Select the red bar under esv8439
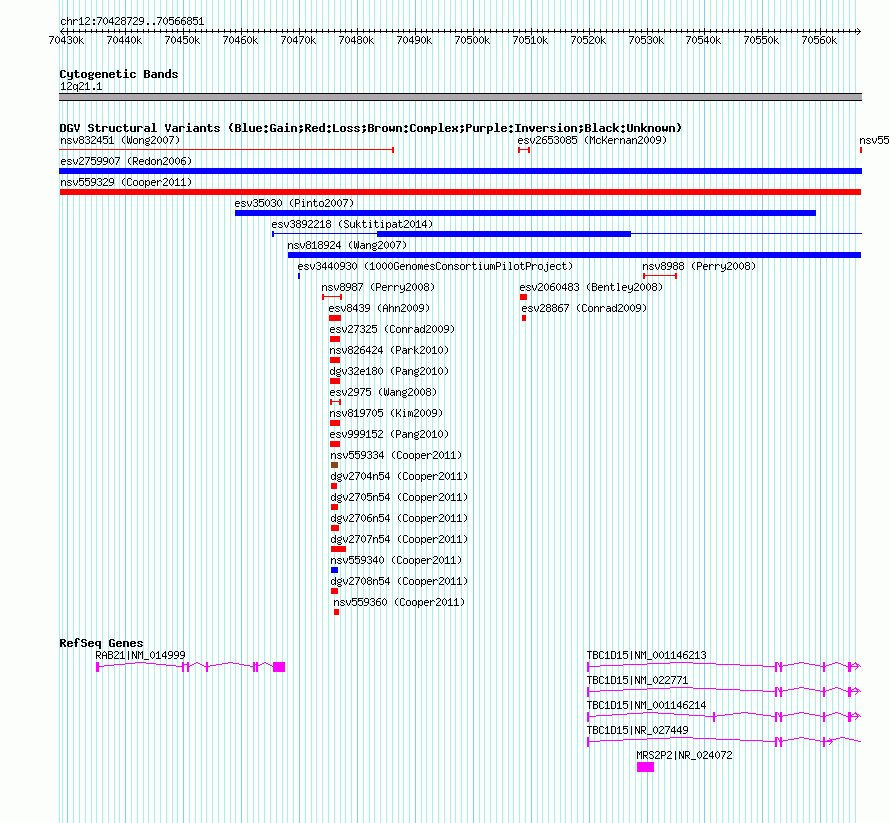 pos(335,318)
